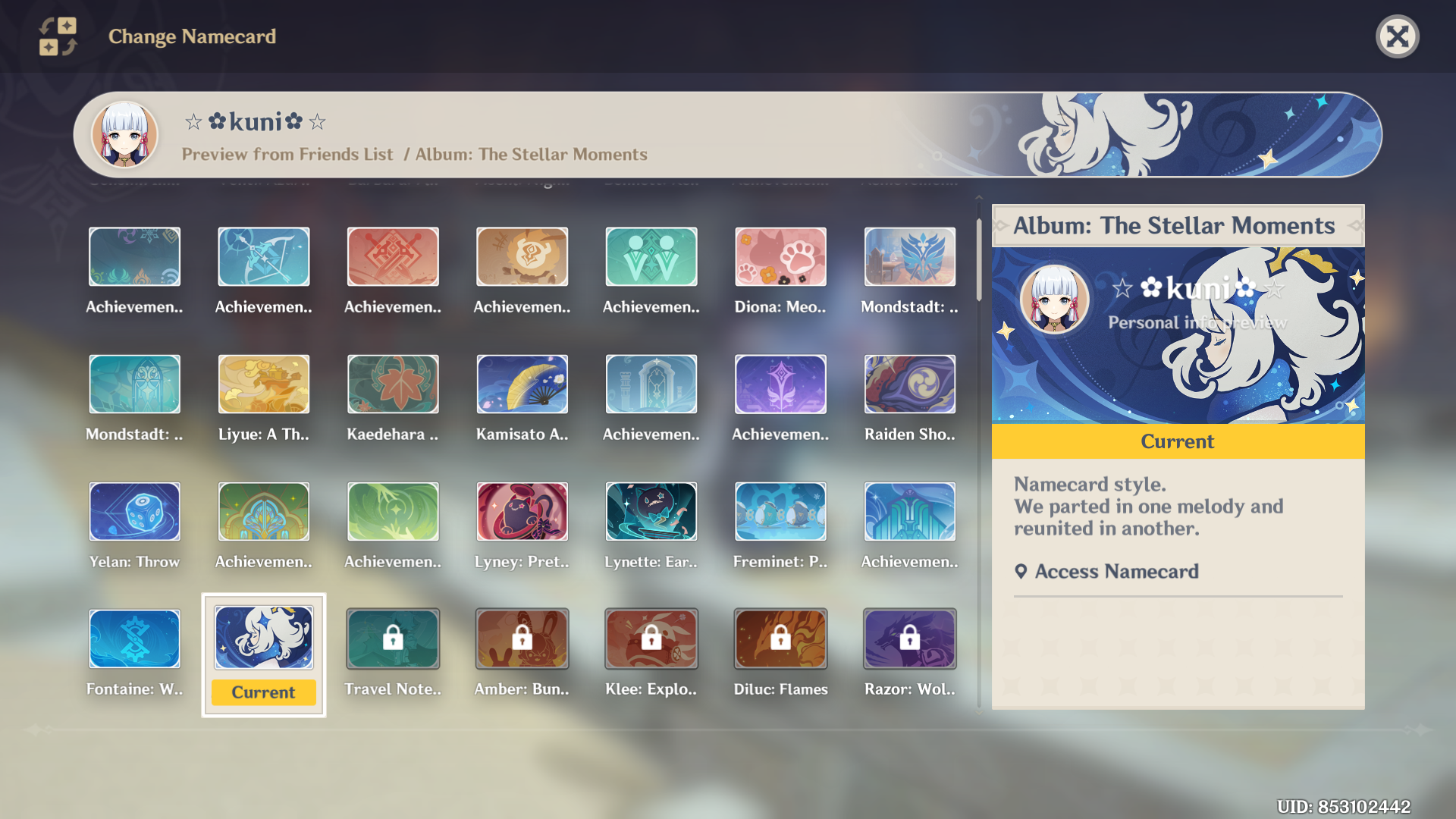Select the Kamisato fan namecard icon
This screenshot has height=819, width=1456.
coord(522,384)
